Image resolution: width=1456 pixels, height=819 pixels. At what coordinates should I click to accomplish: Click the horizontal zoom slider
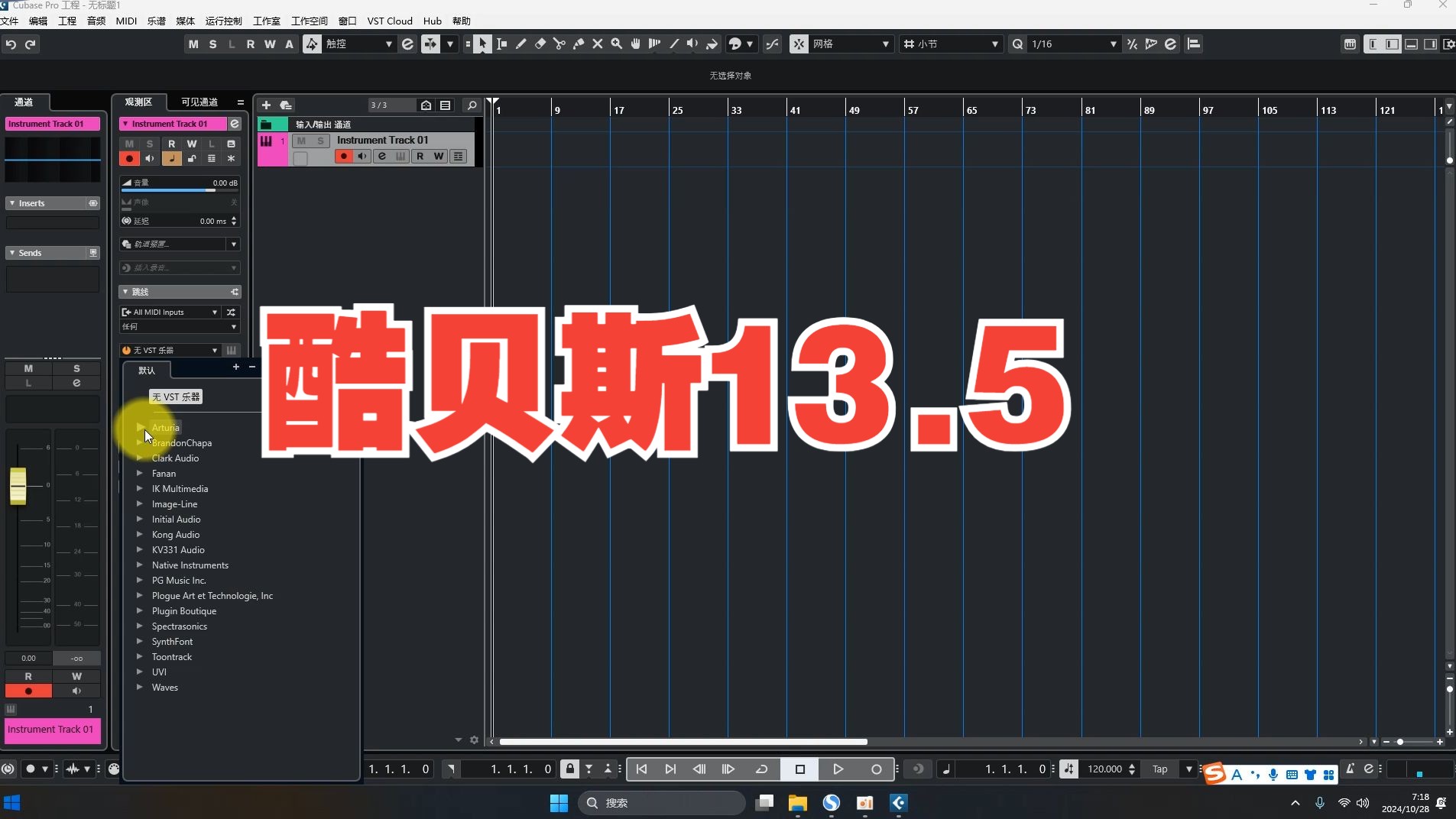click(x=1412, y=742)
